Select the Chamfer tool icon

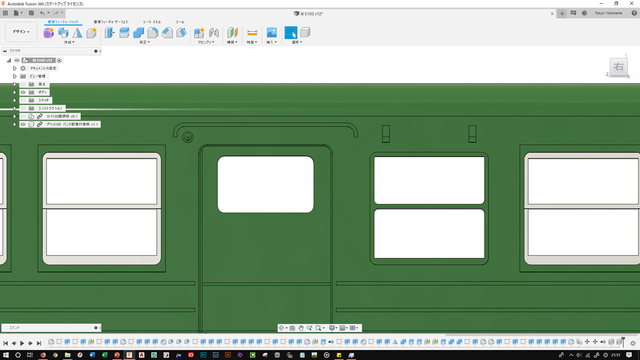[x=167, y=33]
